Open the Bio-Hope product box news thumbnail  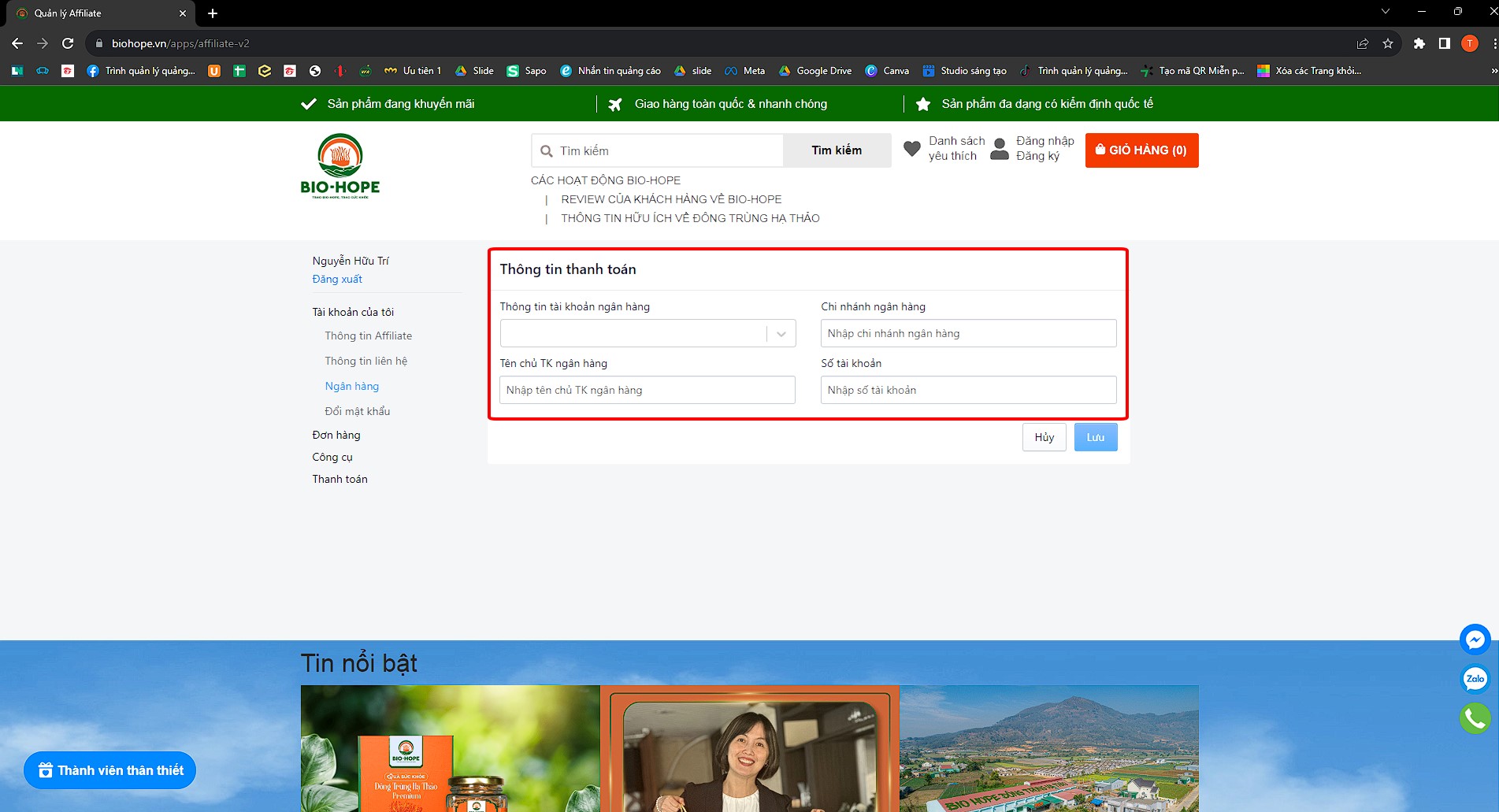coord(451,748)
